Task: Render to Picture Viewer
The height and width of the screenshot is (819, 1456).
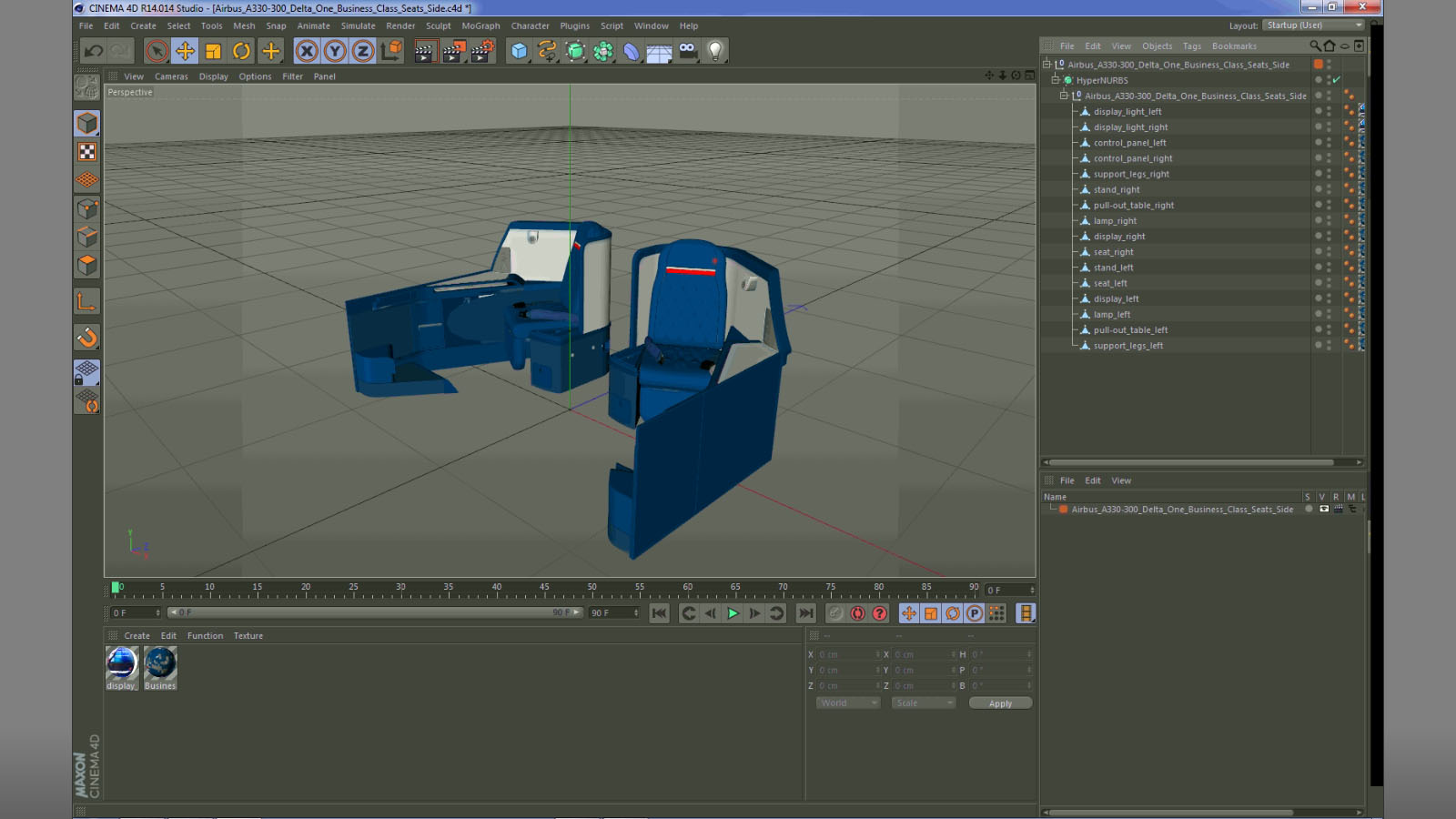Action: pos(453,51)
